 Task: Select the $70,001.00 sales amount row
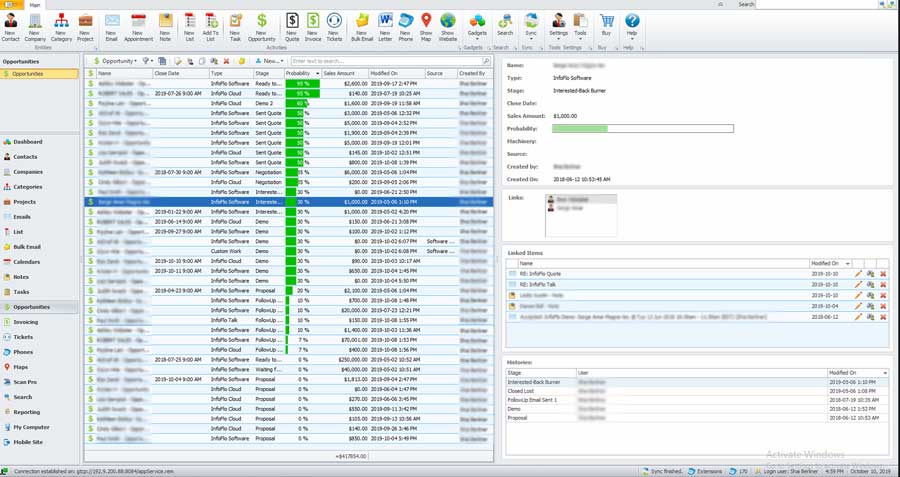pos(289,340)
